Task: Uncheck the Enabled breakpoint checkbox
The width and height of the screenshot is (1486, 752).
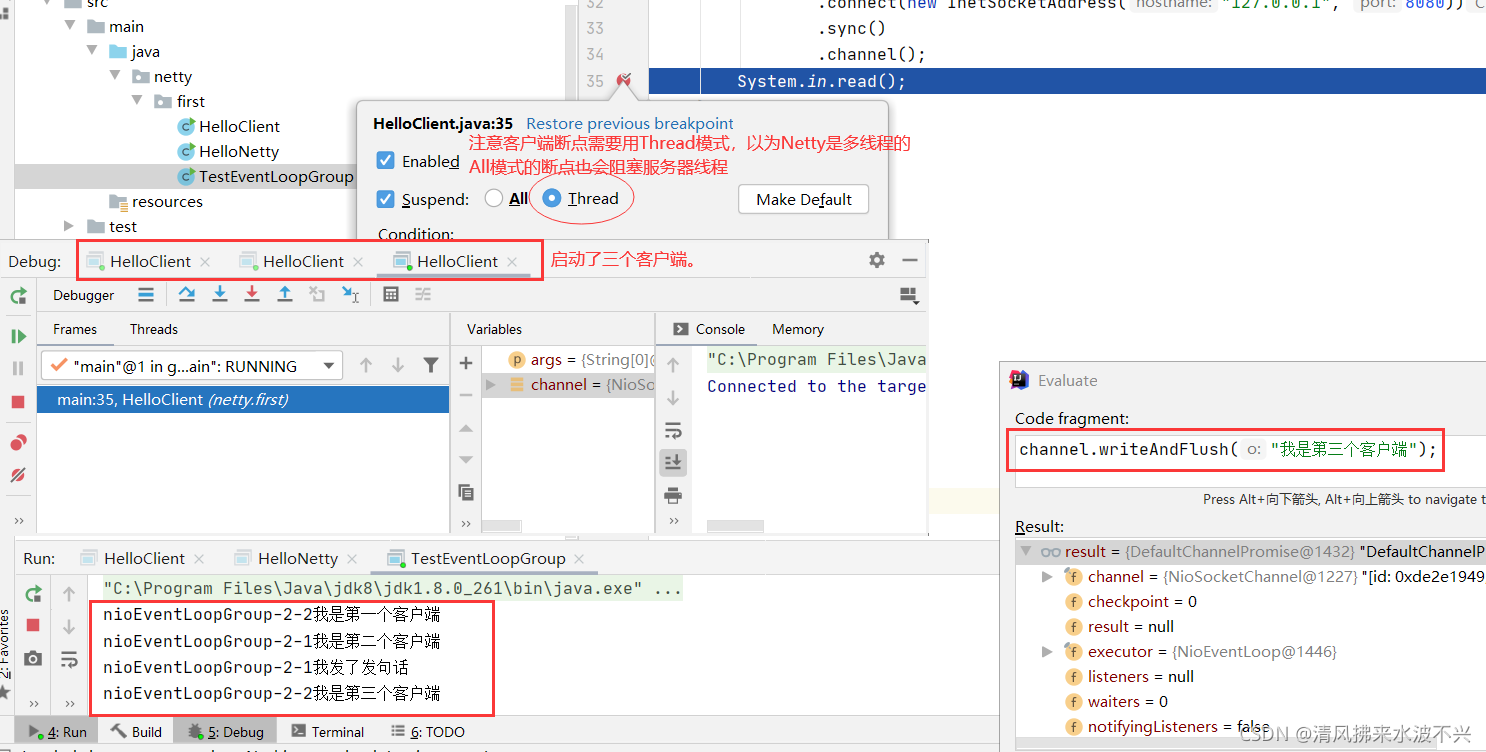Action: pyautogui.click(x=385, y=161)
